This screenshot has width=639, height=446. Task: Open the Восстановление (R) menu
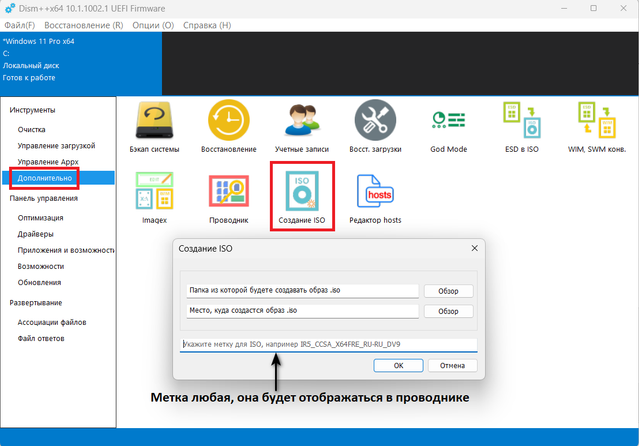84,25
